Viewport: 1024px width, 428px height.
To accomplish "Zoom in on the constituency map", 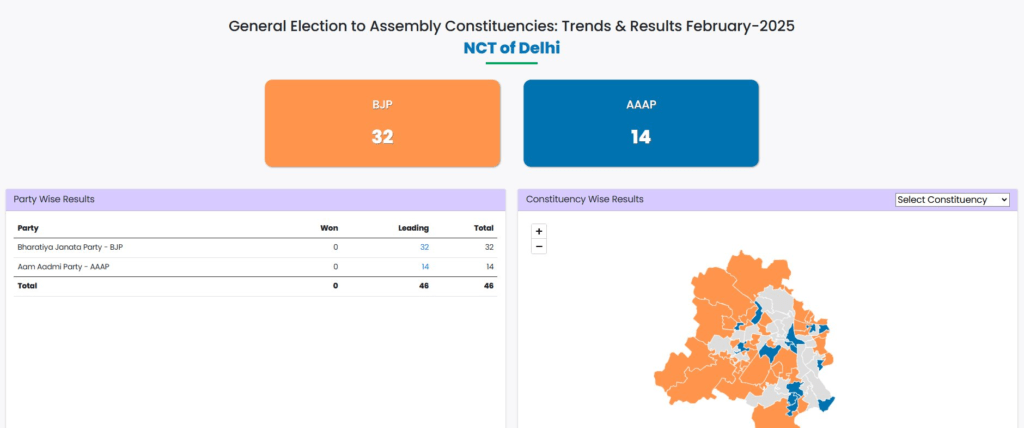I will [539, 231].
